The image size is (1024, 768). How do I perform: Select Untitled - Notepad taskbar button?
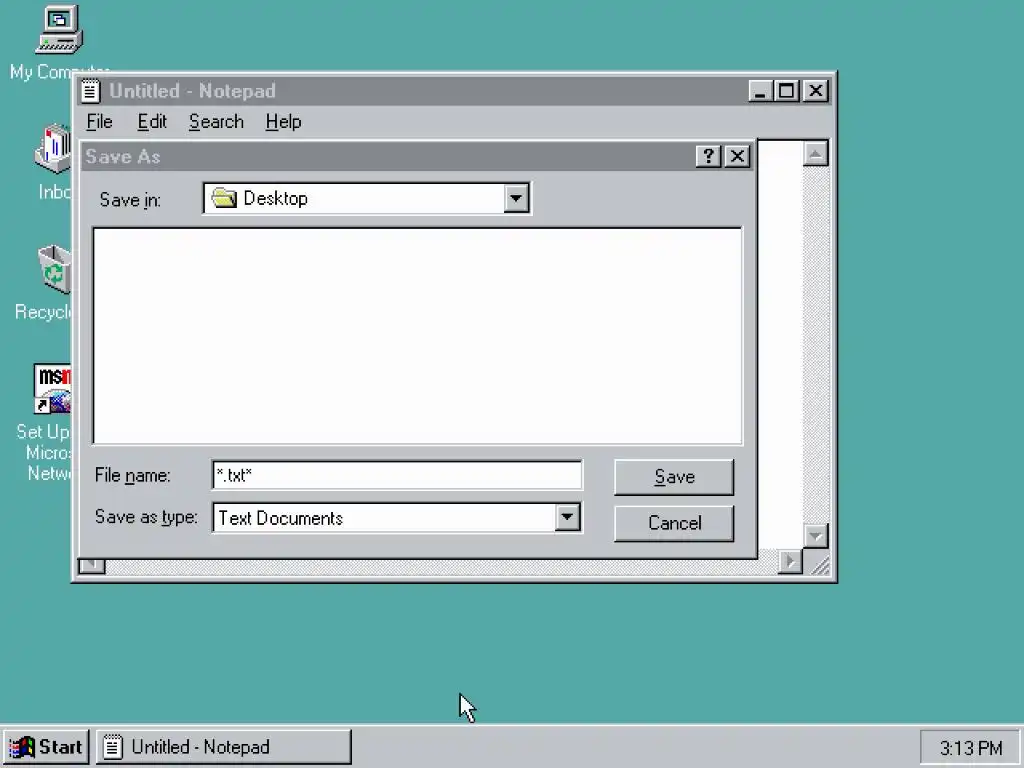224,747
